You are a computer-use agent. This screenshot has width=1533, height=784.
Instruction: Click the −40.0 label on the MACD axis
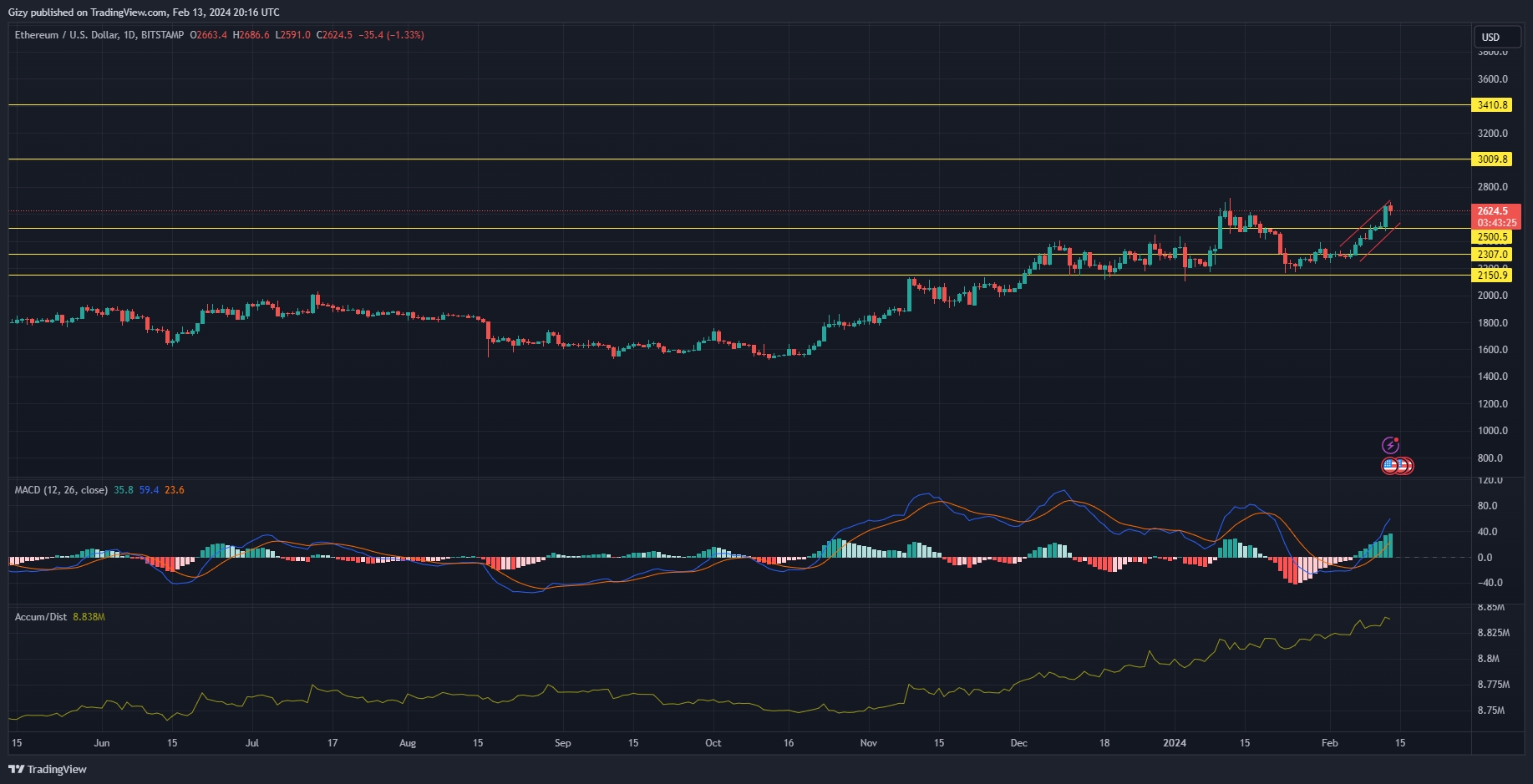tap(1490, 583)
